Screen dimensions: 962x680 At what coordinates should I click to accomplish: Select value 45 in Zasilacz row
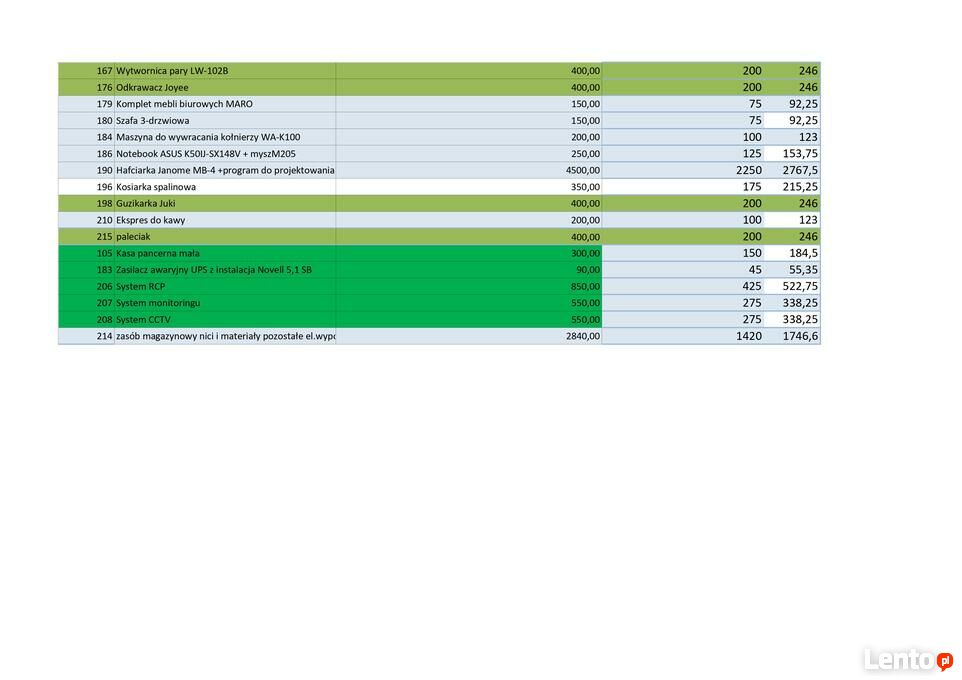[x=683, y=269]
